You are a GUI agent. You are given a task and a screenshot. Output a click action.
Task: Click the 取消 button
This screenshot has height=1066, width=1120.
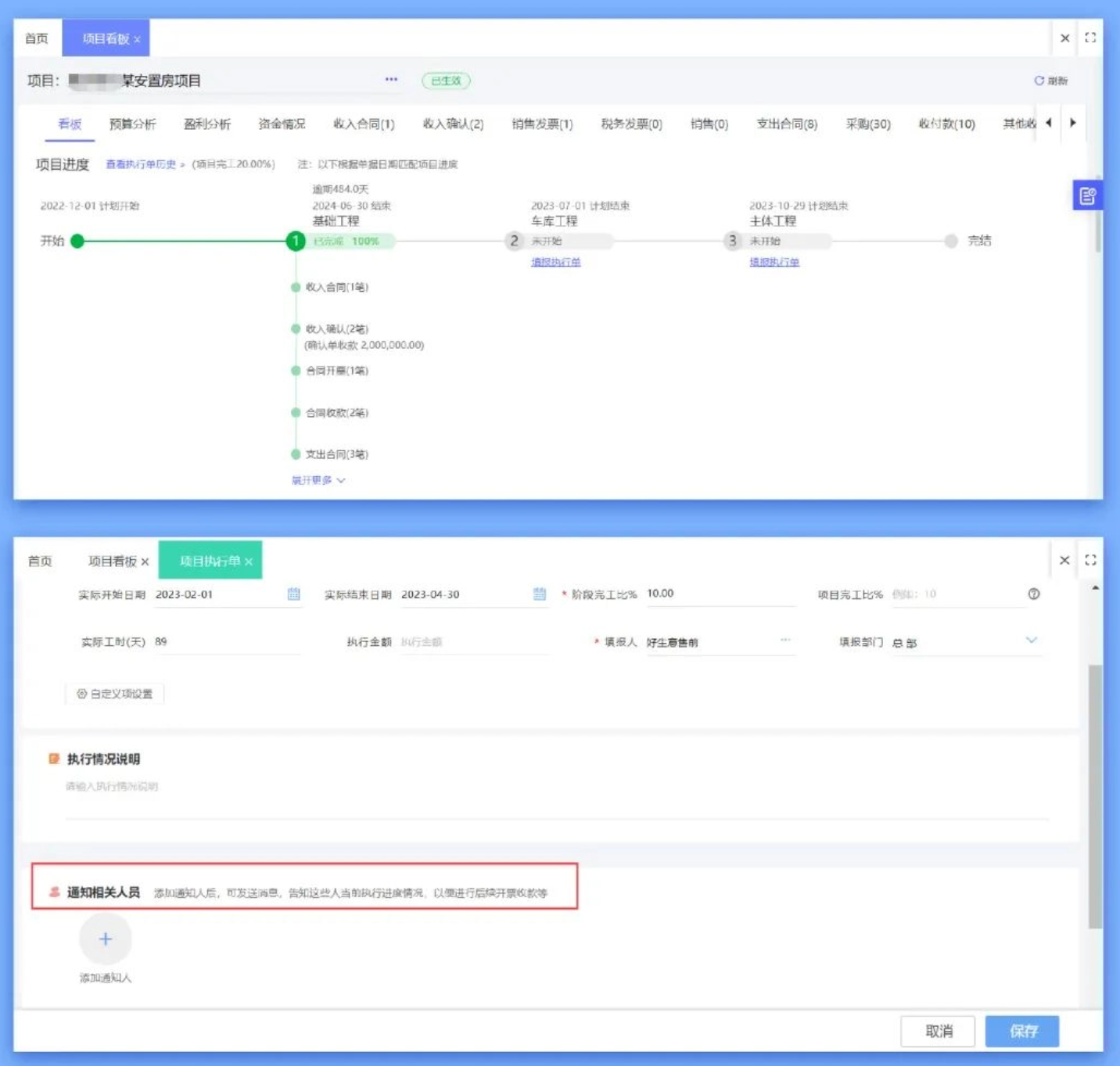pos(938,1031)
